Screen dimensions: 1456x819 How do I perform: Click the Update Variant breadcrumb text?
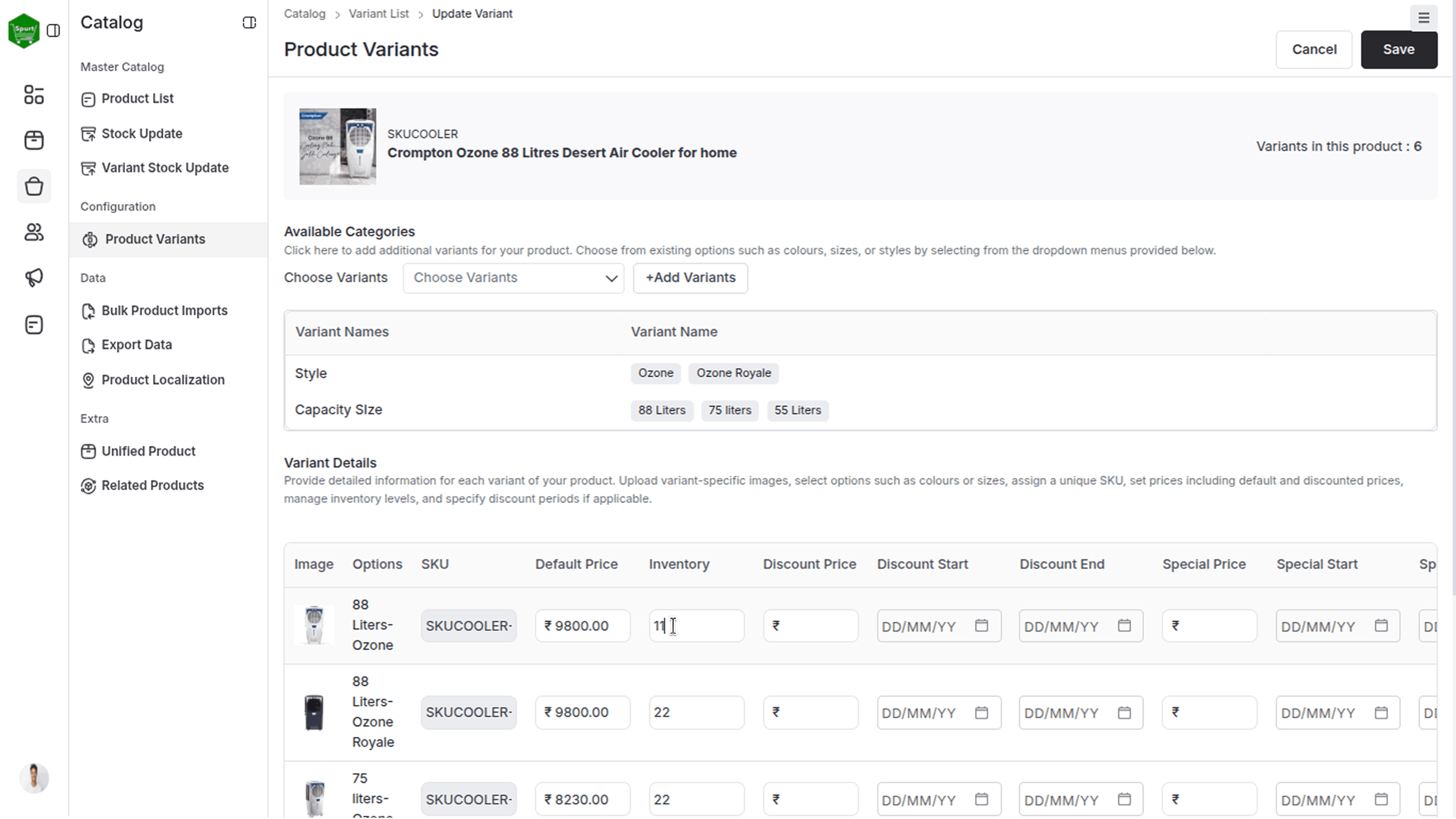coord(472,14)
